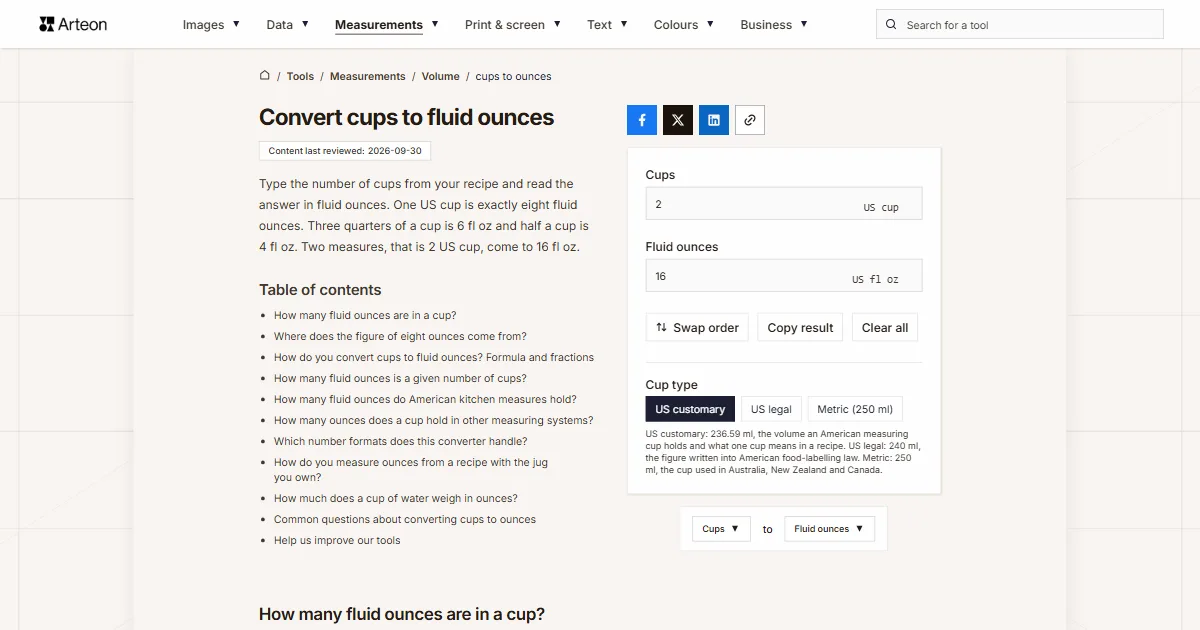Open the Fluid ounces target unit dropdown
Image resolution: width=1200 pixels, height=630 pixels.
coord(830,529)
